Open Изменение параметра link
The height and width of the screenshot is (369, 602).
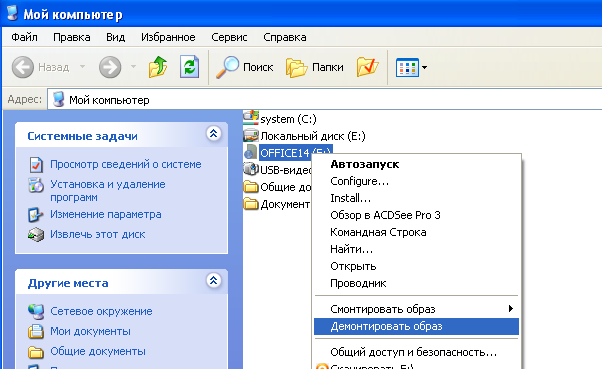106,214
